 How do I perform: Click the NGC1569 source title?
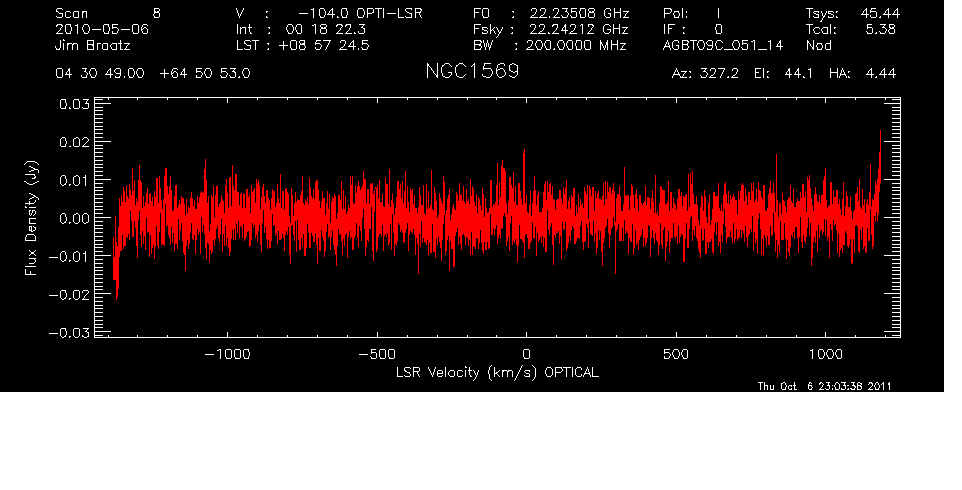click(x=472, y=73)
